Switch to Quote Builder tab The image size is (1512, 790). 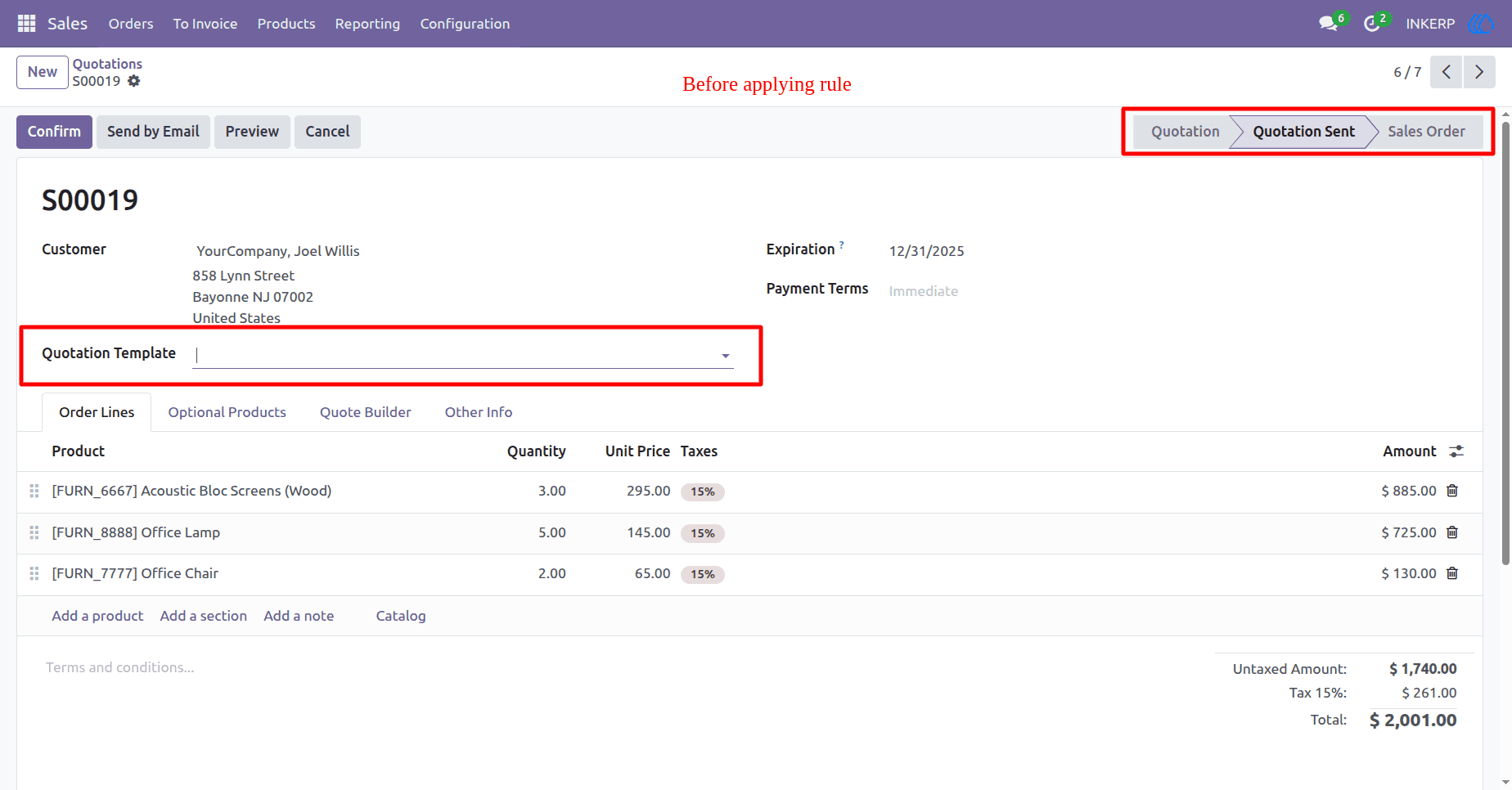(x=366, y=412)
